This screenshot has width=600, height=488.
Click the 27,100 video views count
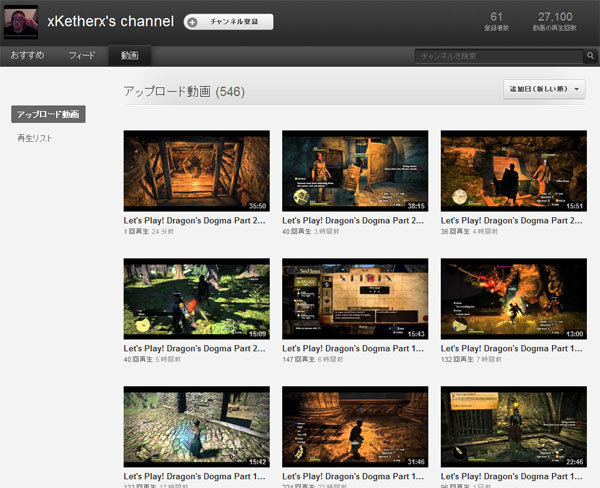[x=555, y=17]
